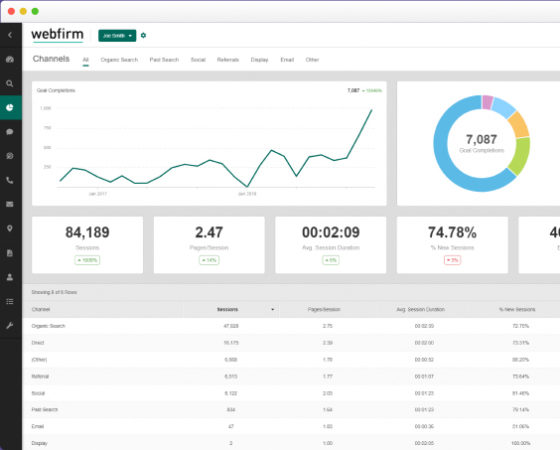Open the search magnifier icon in sidebar
The height and width of the screenshot is (450, 560).
(x=10, y=84)
